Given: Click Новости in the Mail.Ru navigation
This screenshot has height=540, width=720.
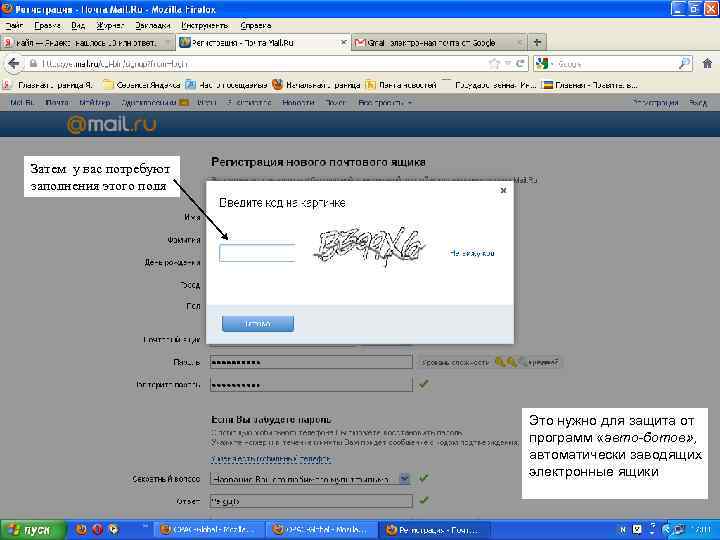Looking at the screenshot, I should tap(298, 103).
